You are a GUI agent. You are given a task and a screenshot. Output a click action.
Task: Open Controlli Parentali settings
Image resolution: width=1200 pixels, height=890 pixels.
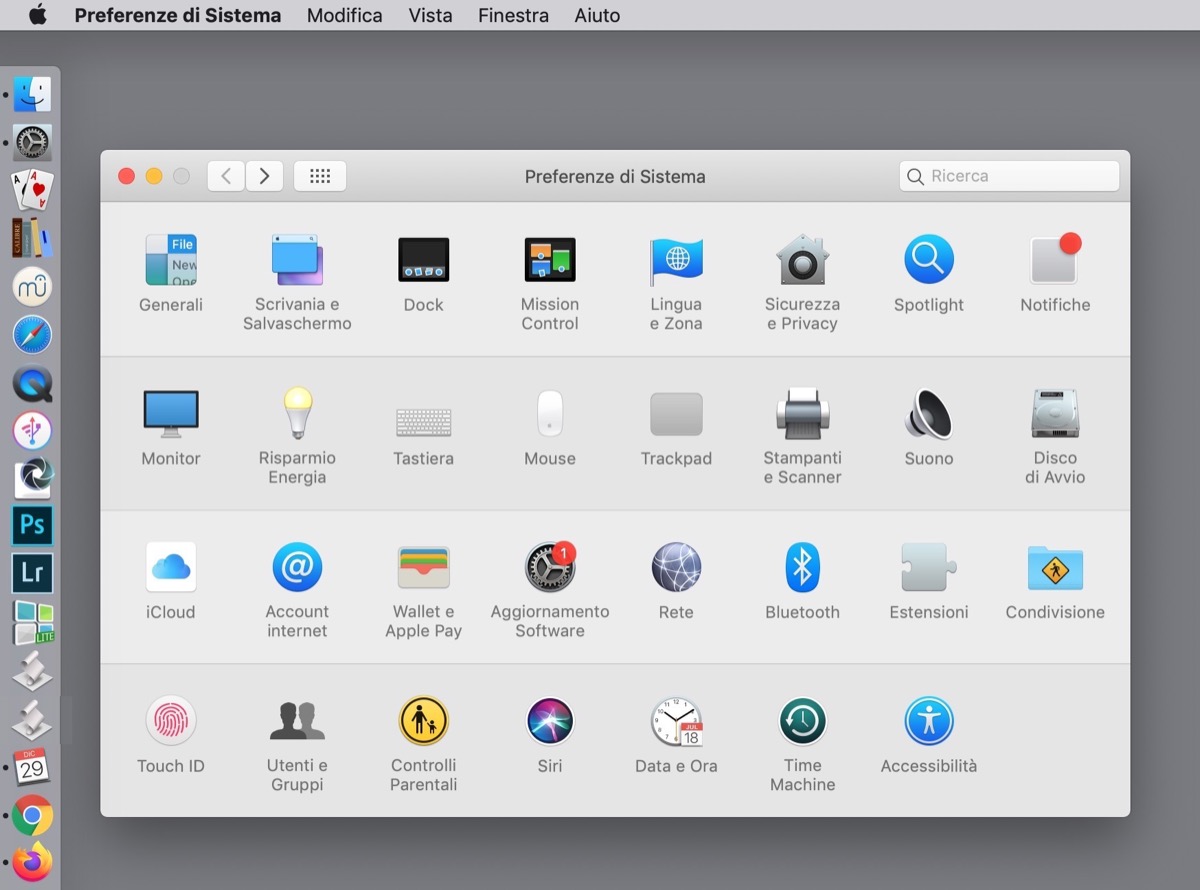tap(423, 722)
